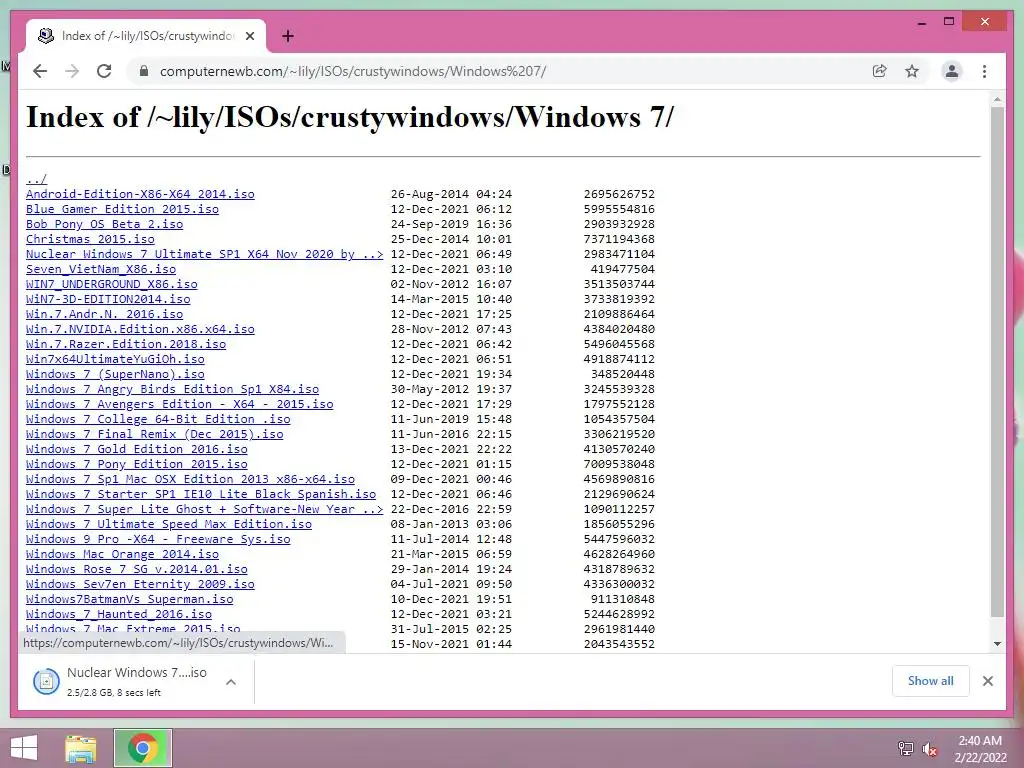Download Windows_Sev7en_Eternity_2009.iso
Viewport: 1024px width, 768px height.
coord(140,584)
